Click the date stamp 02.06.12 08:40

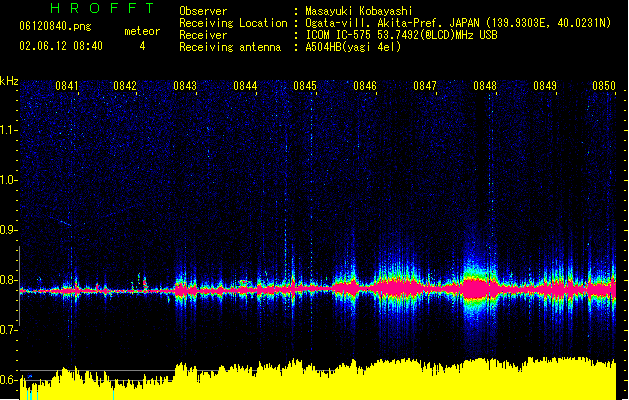click(x=61, y=46)
